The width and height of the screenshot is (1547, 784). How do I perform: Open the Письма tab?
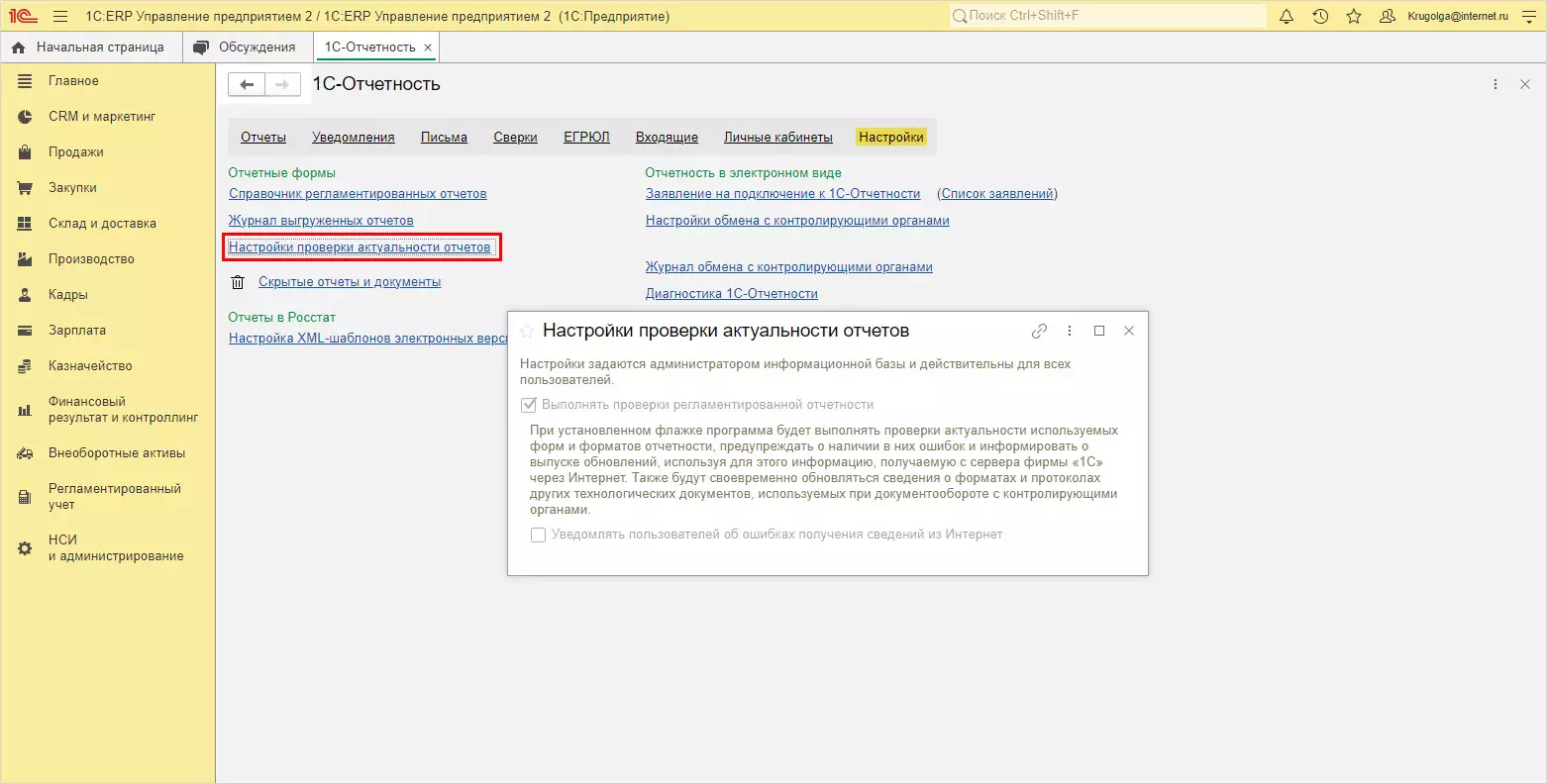click(x=444, y=138)
